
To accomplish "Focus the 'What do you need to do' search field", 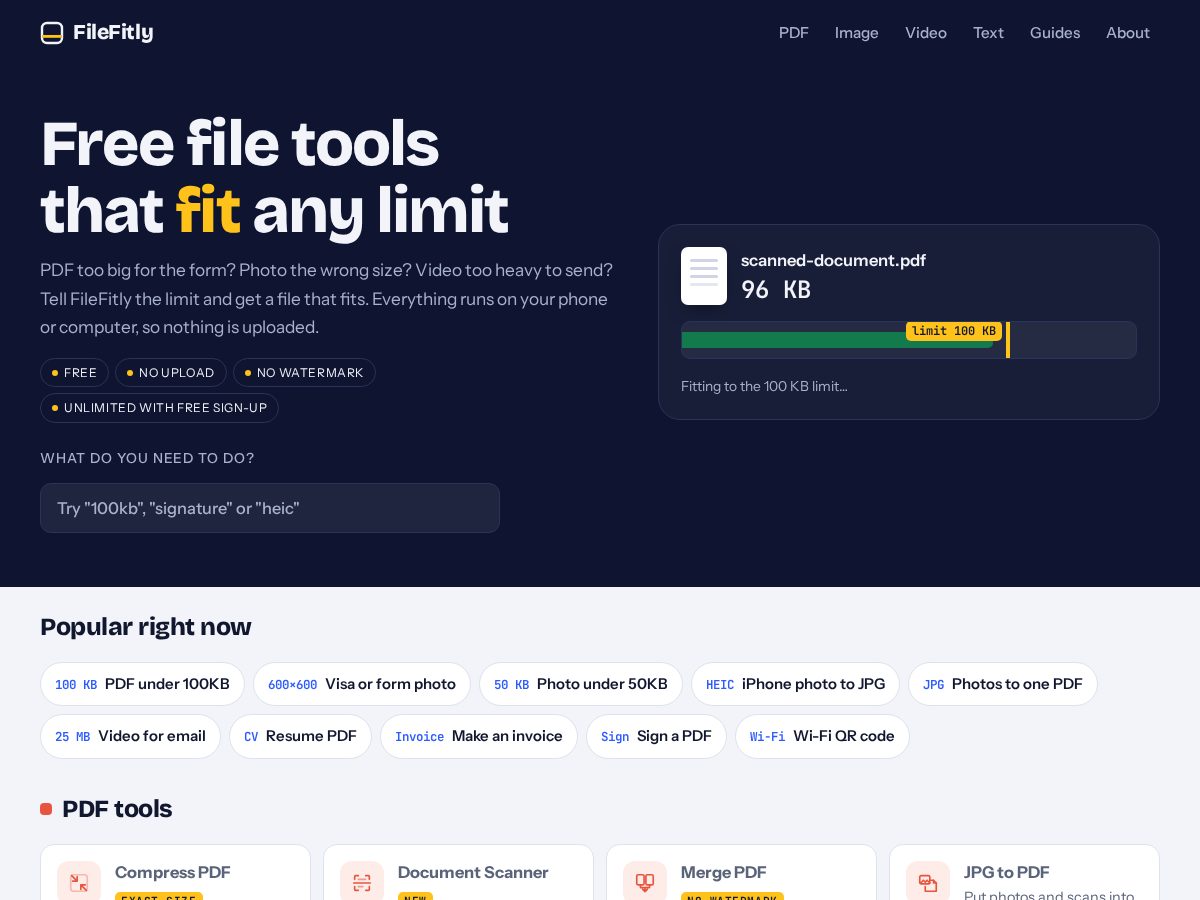I will (270, 508).
